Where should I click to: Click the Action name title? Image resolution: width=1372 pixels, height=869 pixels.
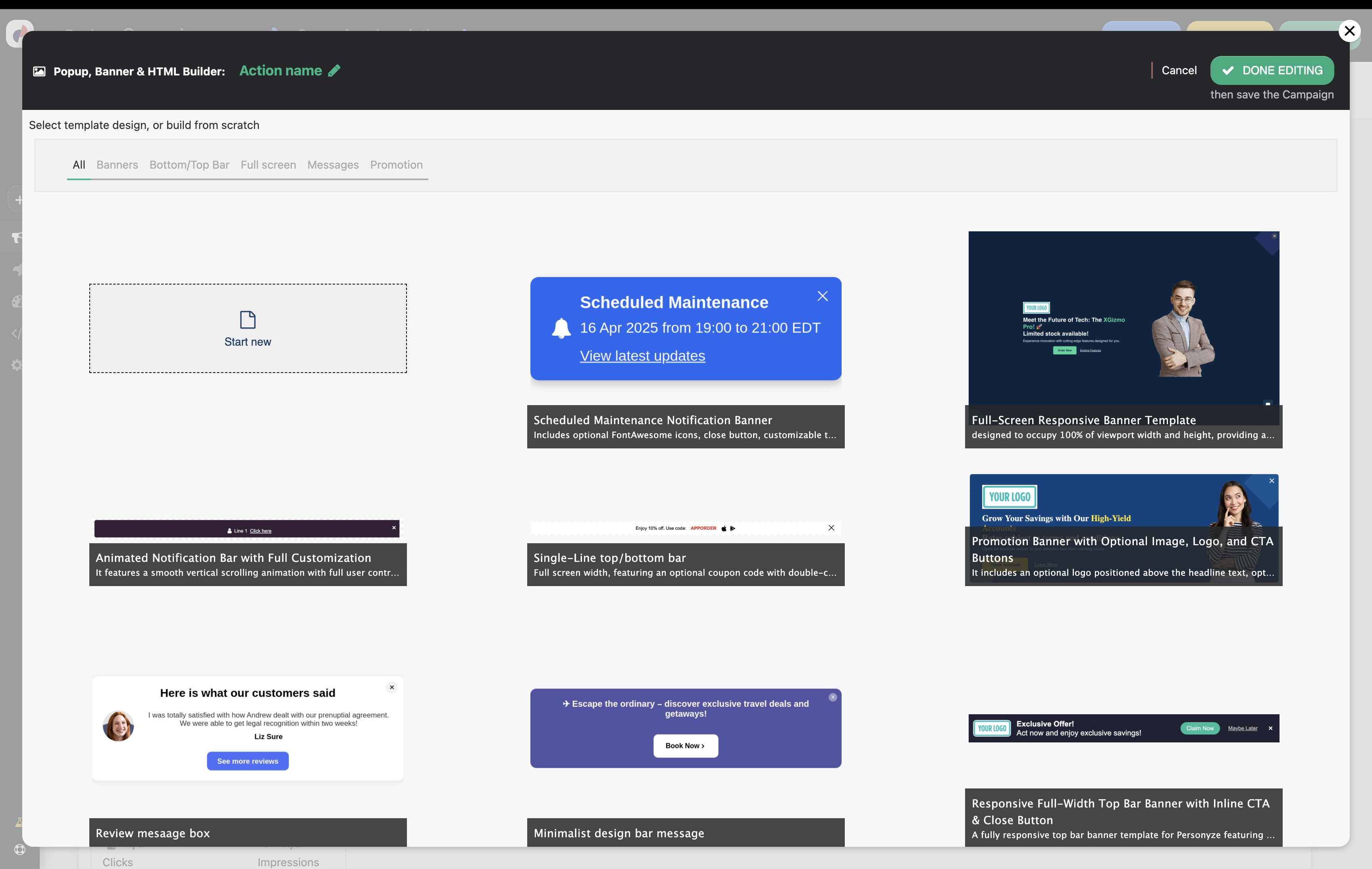point(281,71)
